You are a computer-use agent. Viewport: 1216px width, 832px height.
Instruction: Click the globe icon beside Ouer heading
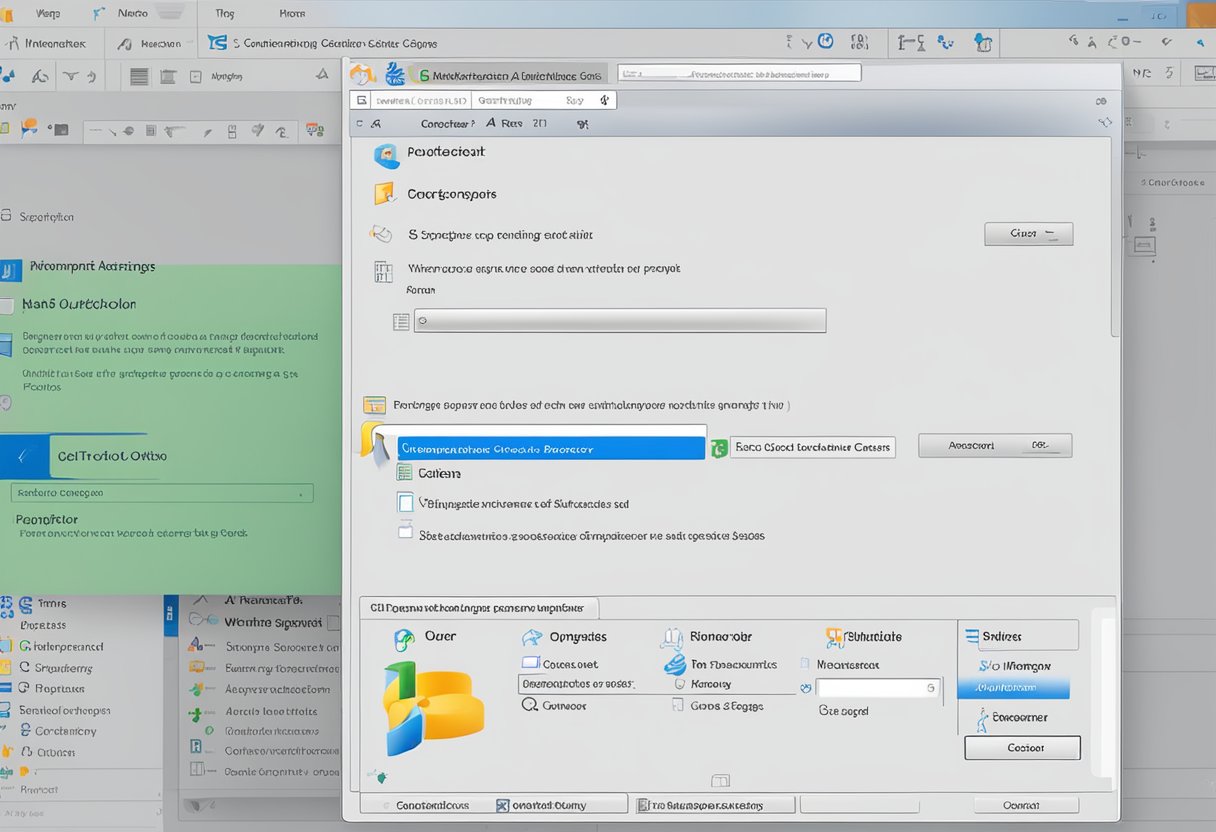pos(404,640)
